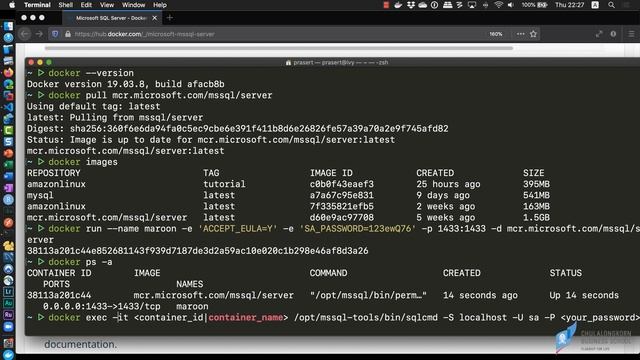
Task: Open the View menu
Action: [x=107, y=5]
